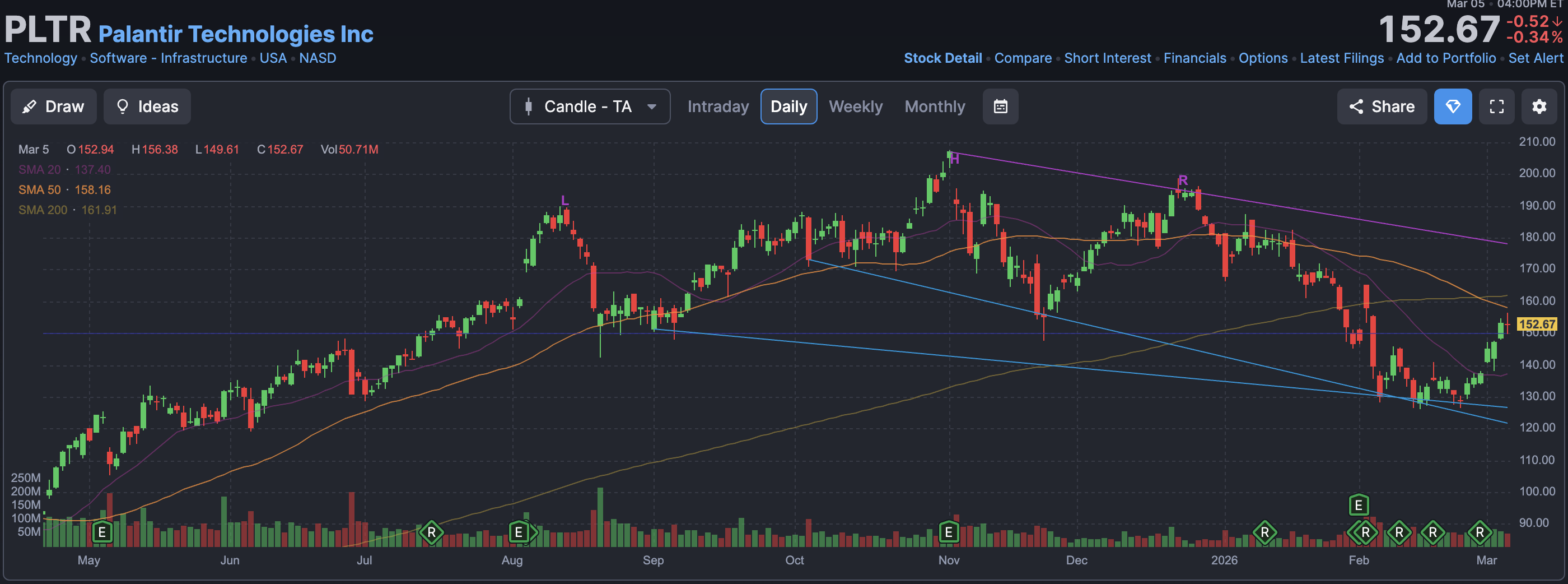Open the Financials page
The width and height of the screenshot is (1568, 584).
point(1194,58)
